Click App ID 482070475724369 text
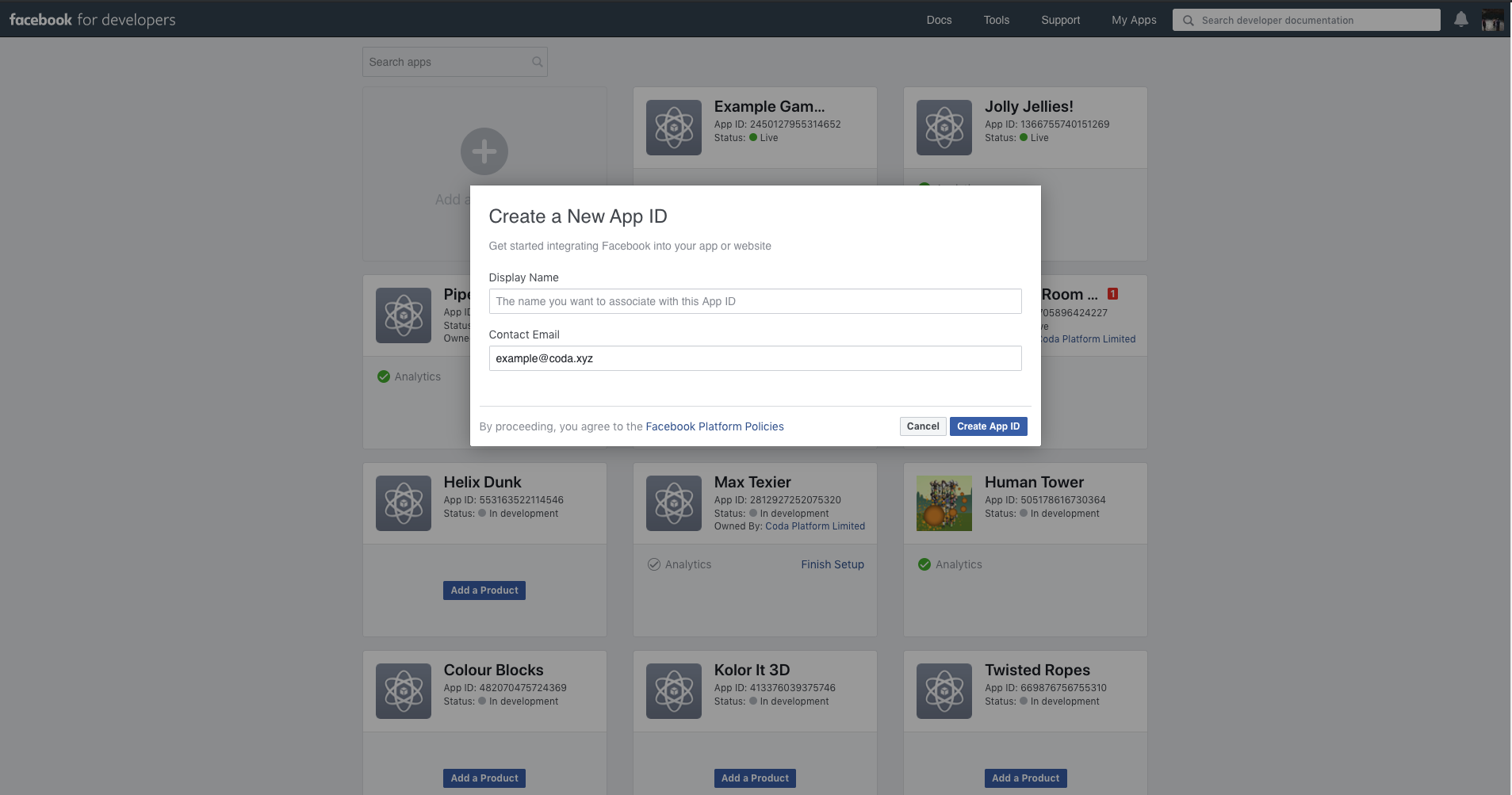Image resolution: width=1512 pixels, height=795 pixels. tap(505, 688)
